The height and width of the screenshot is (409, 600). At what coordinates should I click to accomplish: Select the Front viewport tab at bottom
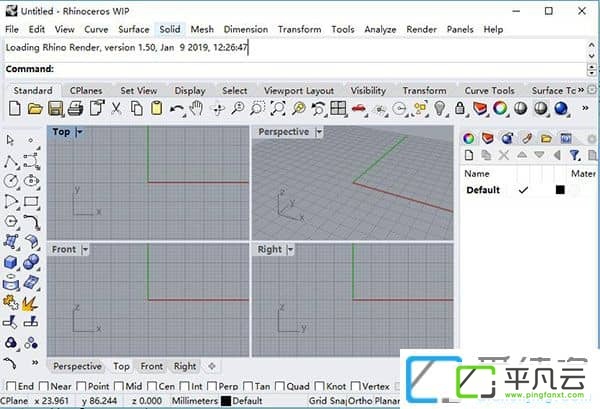coord(152,366)
